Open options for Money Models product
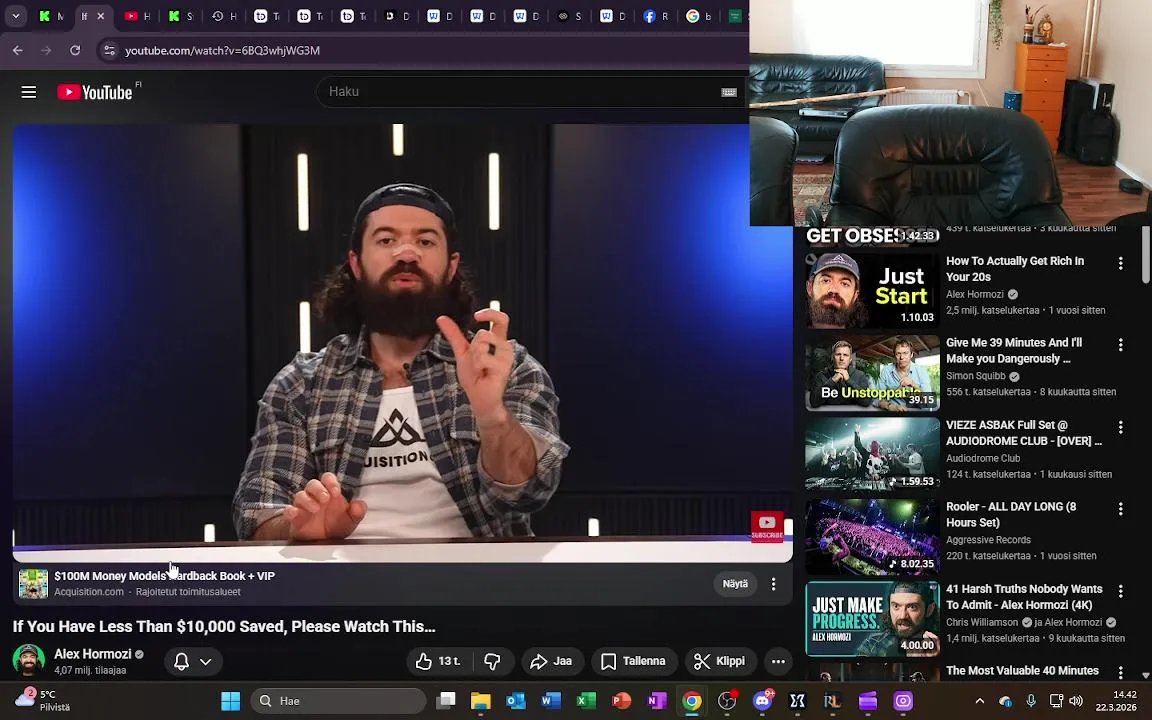Screen dimensions: 1152x720 coord(773,584)
